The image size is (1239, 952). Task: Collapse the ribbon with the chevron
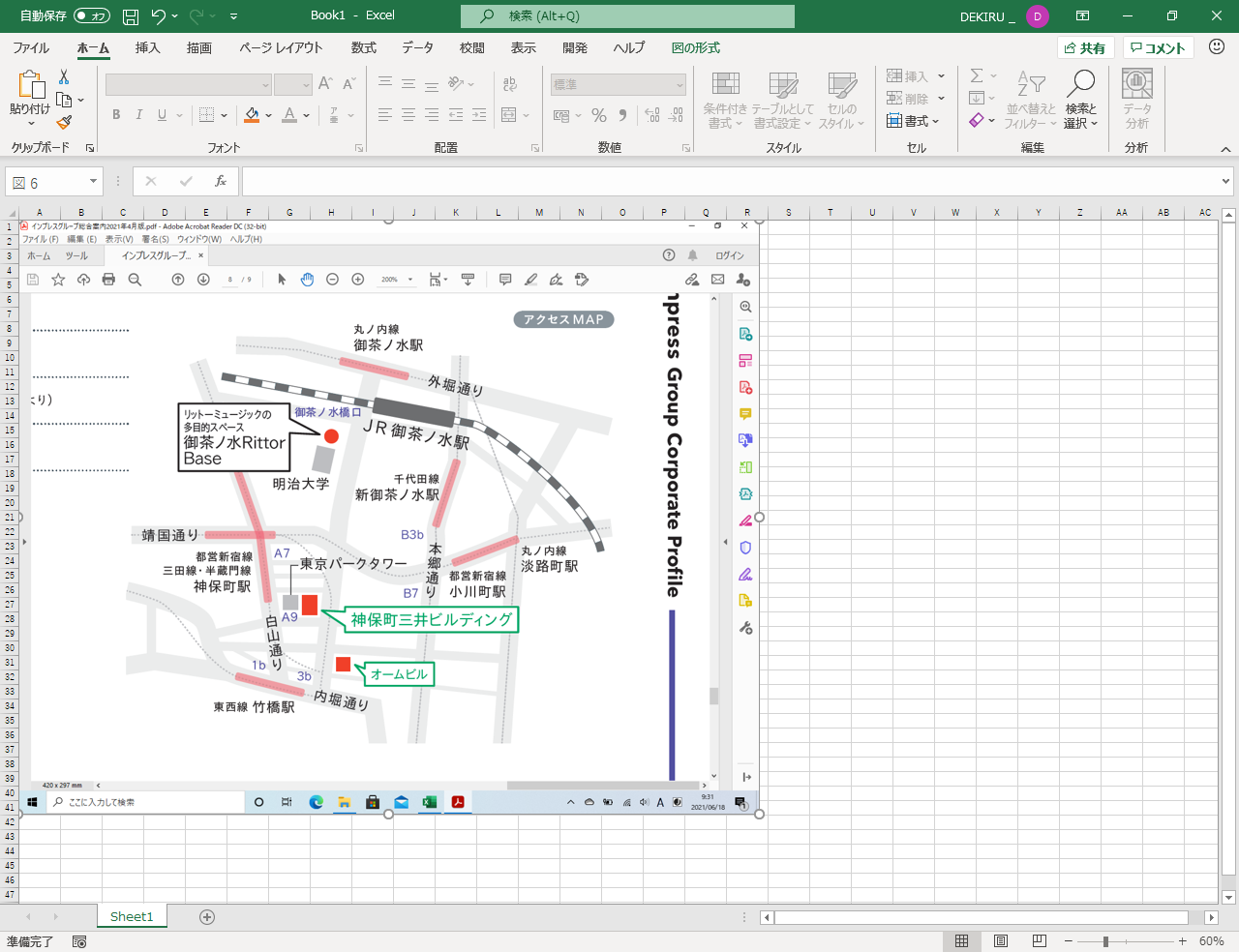point(1225,149)
